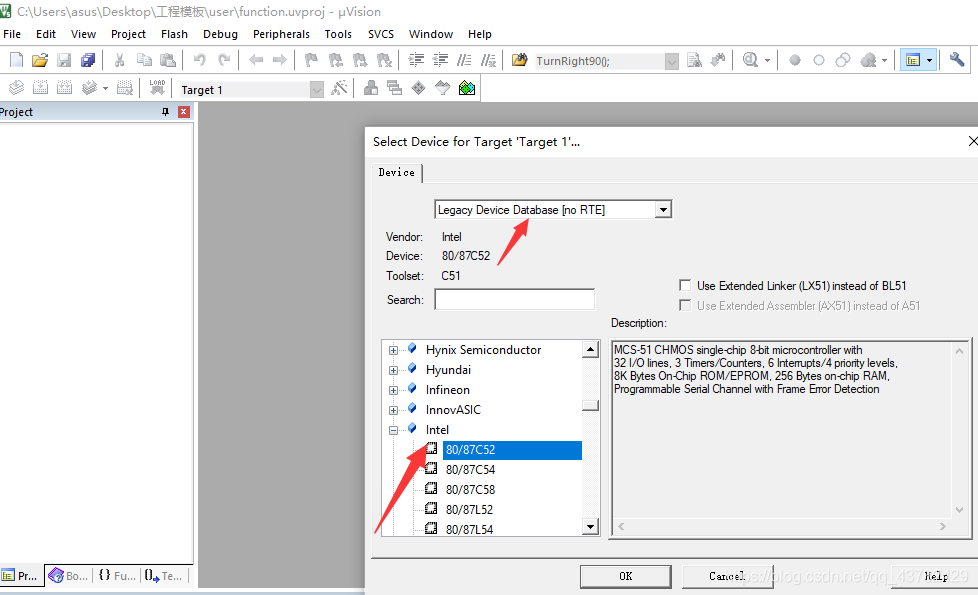Click the File Extensions books icon
This screenshot has width=978, height=595.
pyautogui.click(x=370, y=88)
